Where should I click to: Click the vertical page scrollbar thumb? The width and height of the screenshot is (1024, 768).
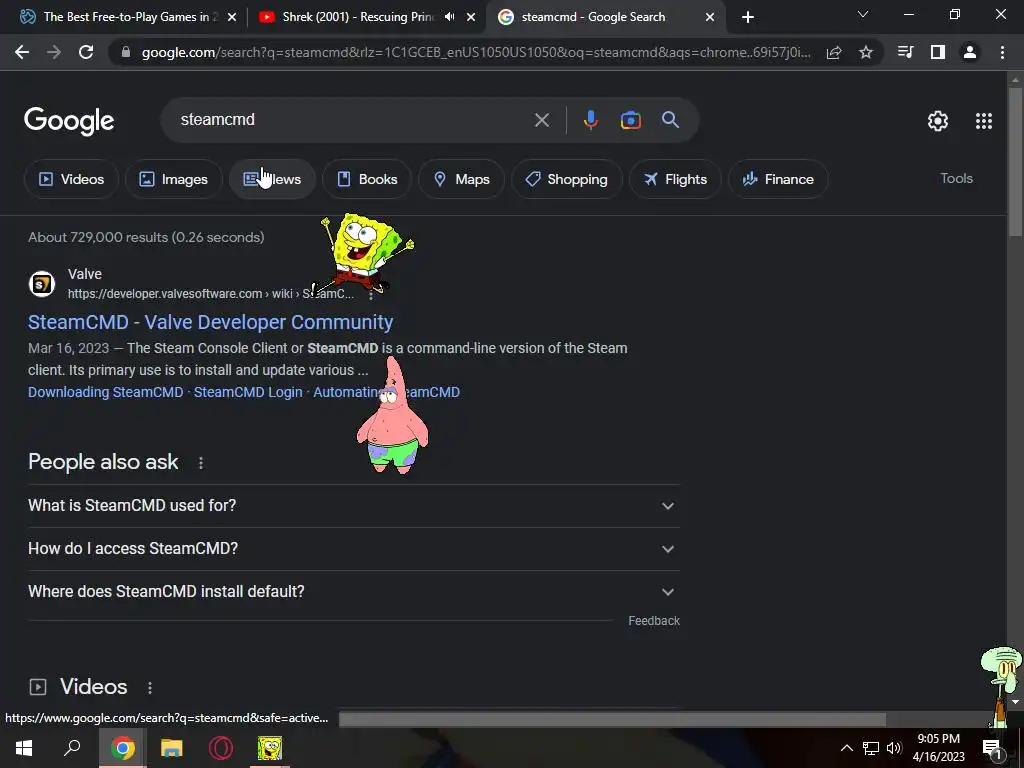pos(1015,162)
